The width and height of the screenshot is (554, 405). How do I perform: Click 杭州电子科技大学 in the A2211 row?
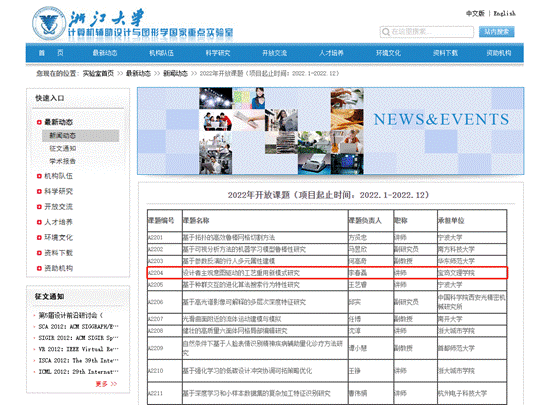point(462,393)
